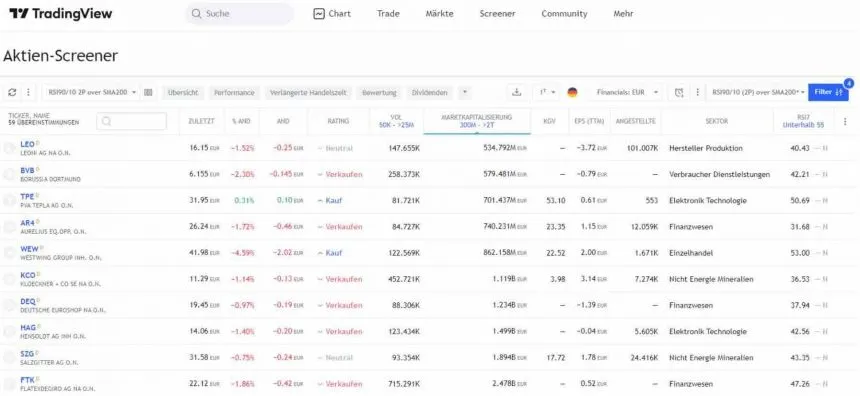The image size is (860, 396).
Task: Sort by the KGV column header
Action: pos(550,121)
